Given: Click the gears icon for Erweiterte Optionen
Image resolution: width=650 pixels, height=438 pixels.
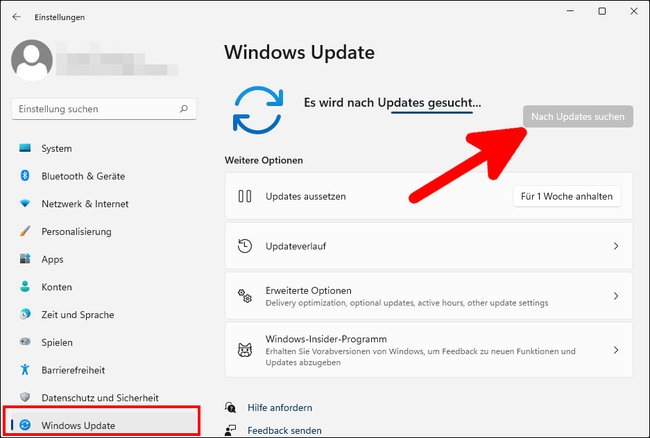Looking at the screenshot, I should pos(245,296).
